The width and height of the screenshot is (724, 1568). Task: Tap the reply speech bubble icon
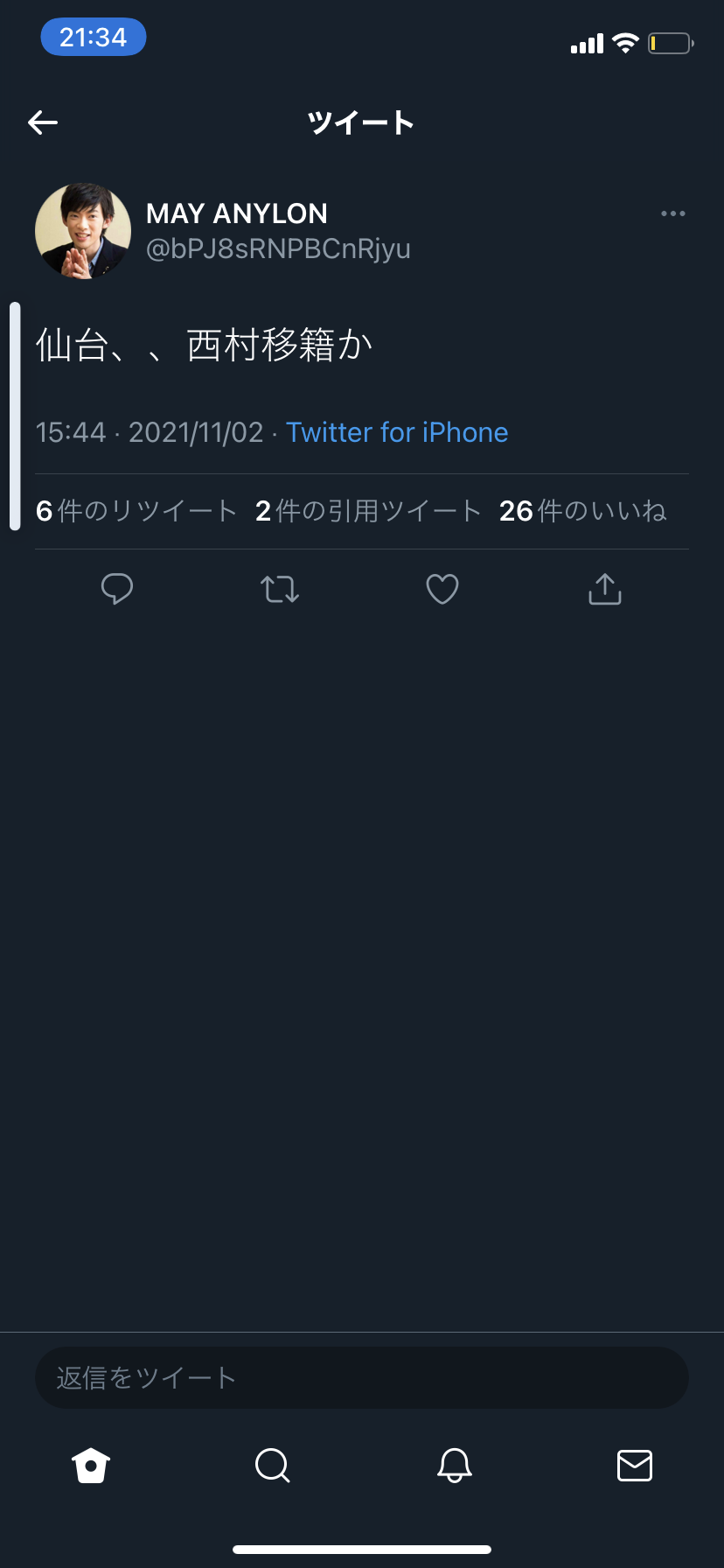point(117,589)
